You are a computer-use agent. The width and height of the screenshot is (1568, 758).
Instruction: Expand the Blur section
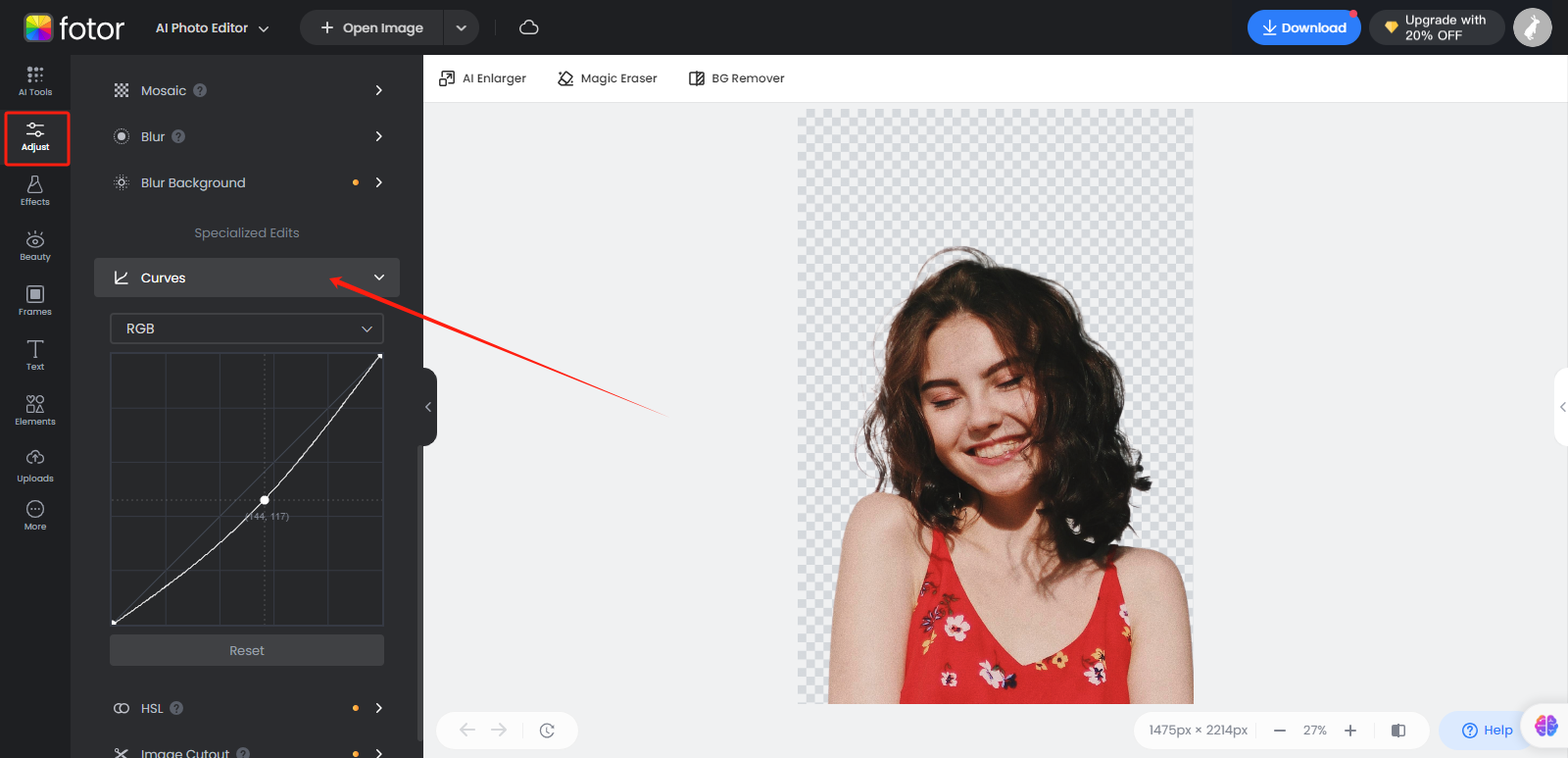(x=247, y=136)
